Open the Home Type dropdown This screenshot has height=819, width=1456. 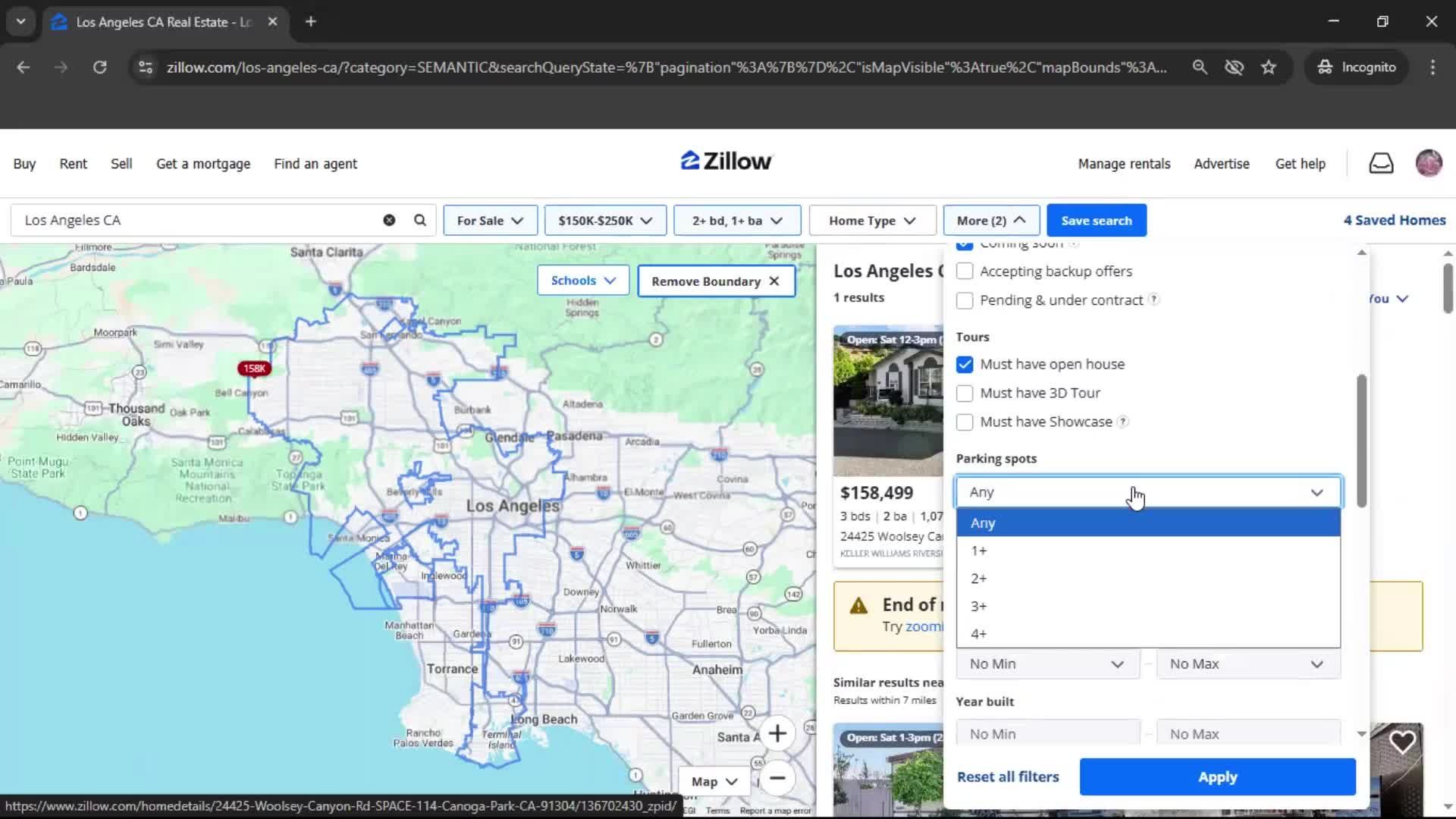(872, 220)
